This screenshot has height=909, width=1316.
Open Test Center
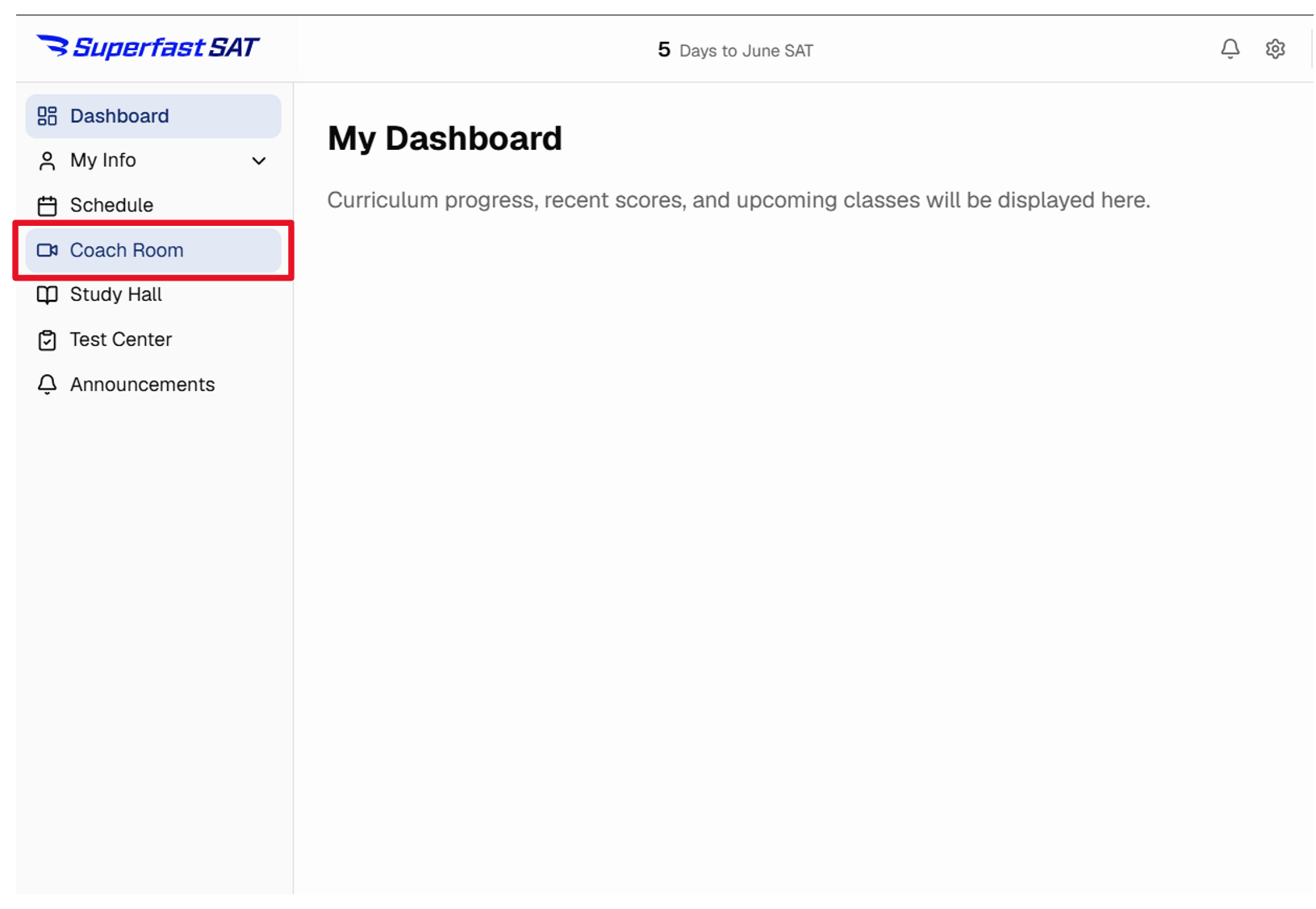pos(153,340)
